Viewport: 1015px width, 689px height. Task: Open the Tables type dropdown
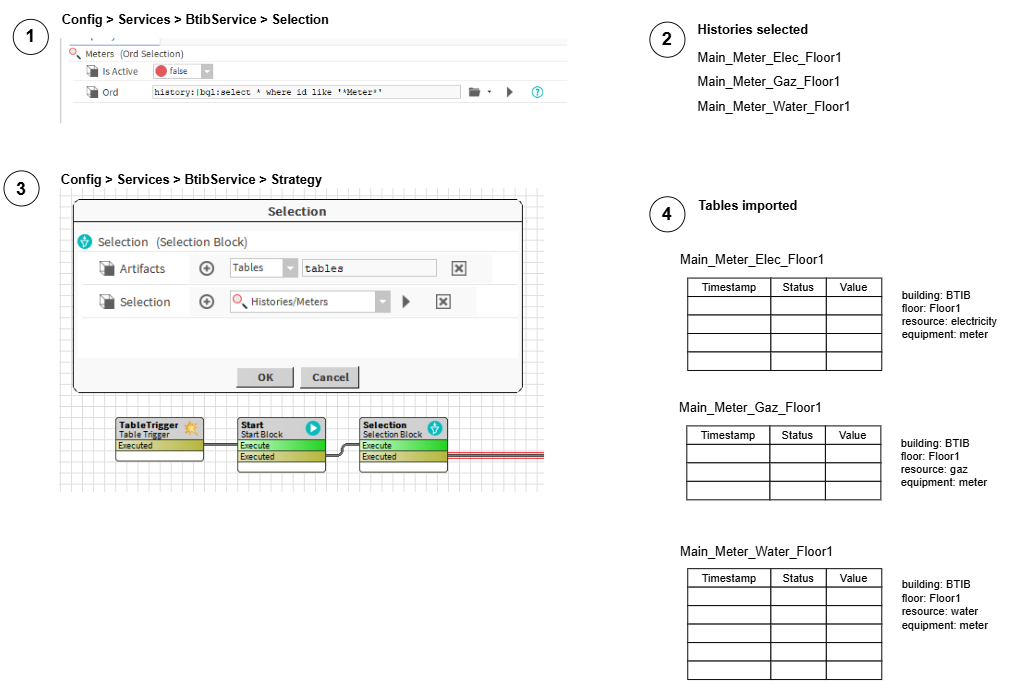point(290,268)
